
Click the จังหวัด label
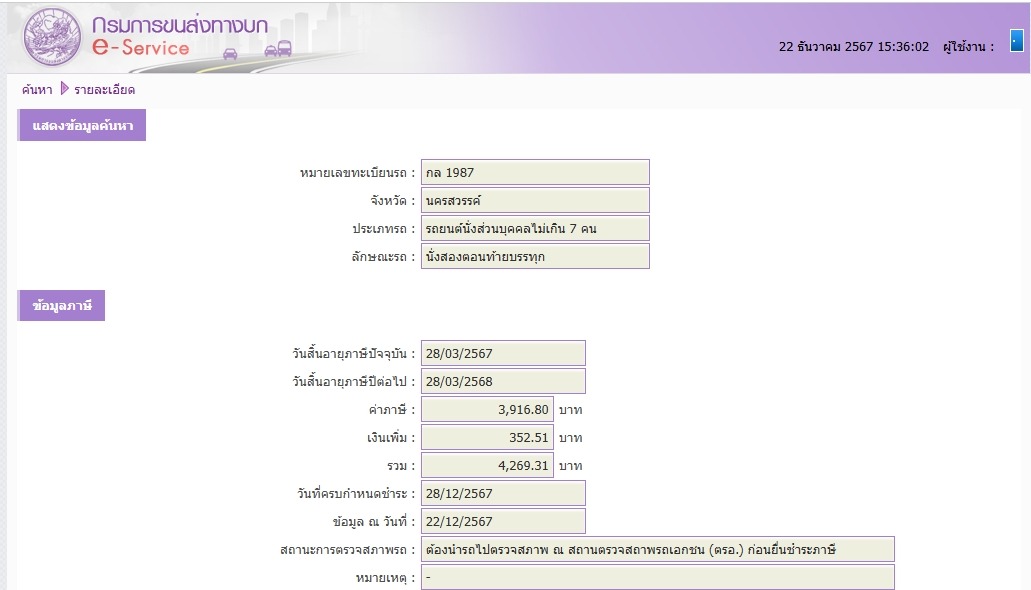pyautogui.click(x=393, y=201)
